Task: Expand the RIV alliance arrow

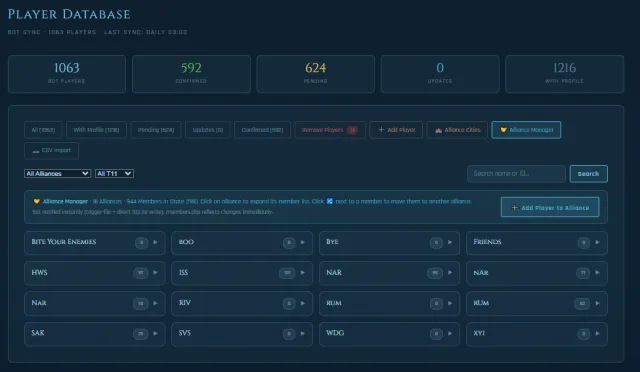Action: [303, 303]
